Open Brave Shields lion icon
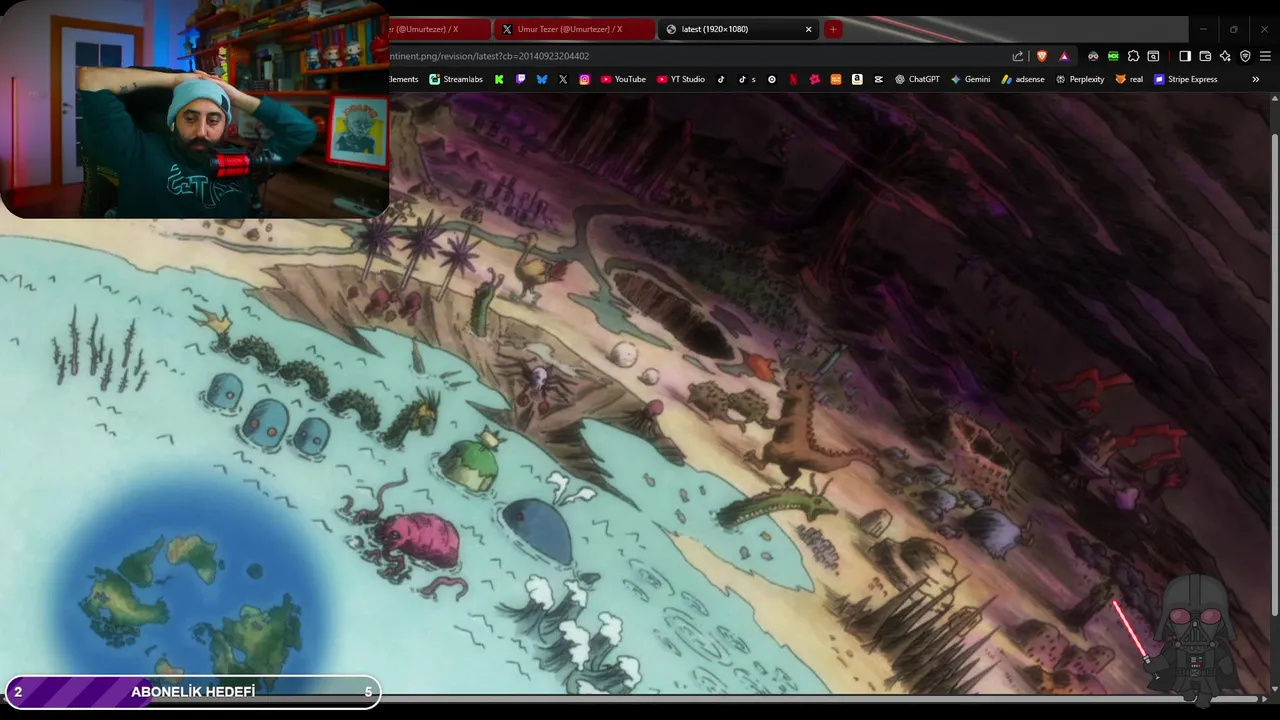 (x=1041, y=56)
